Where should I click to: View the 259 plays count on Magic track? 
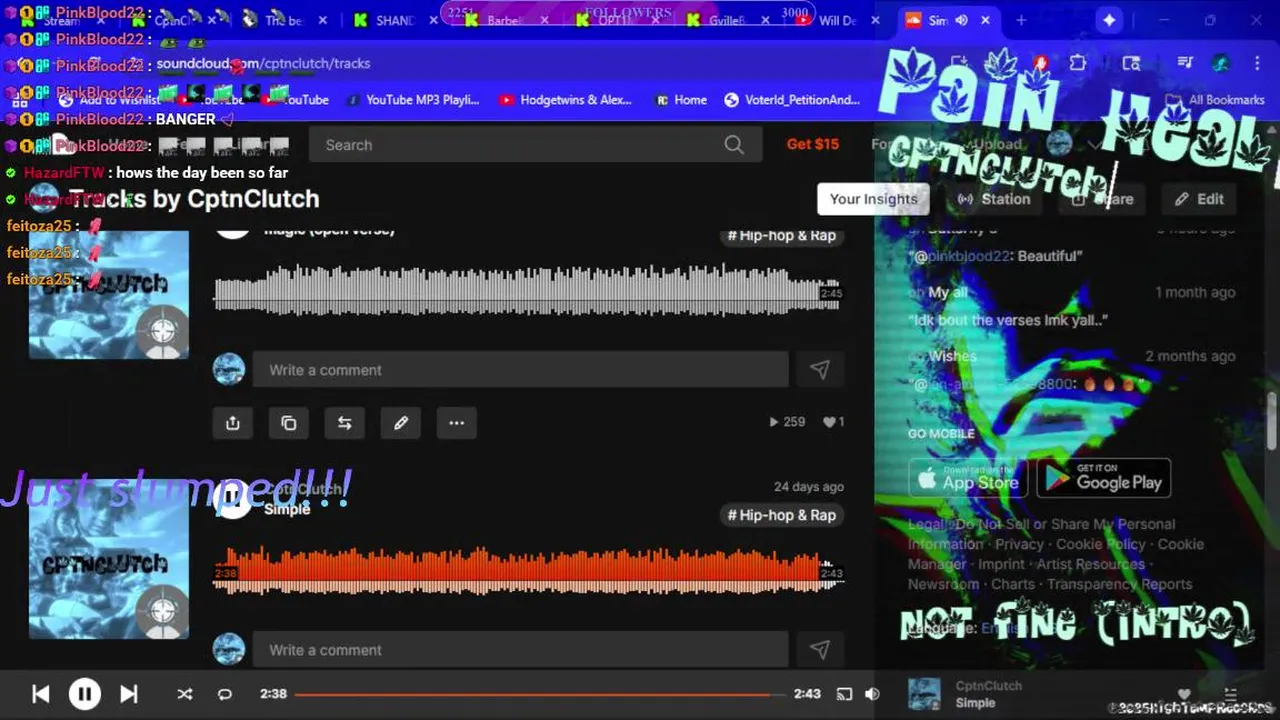(787, 422)
